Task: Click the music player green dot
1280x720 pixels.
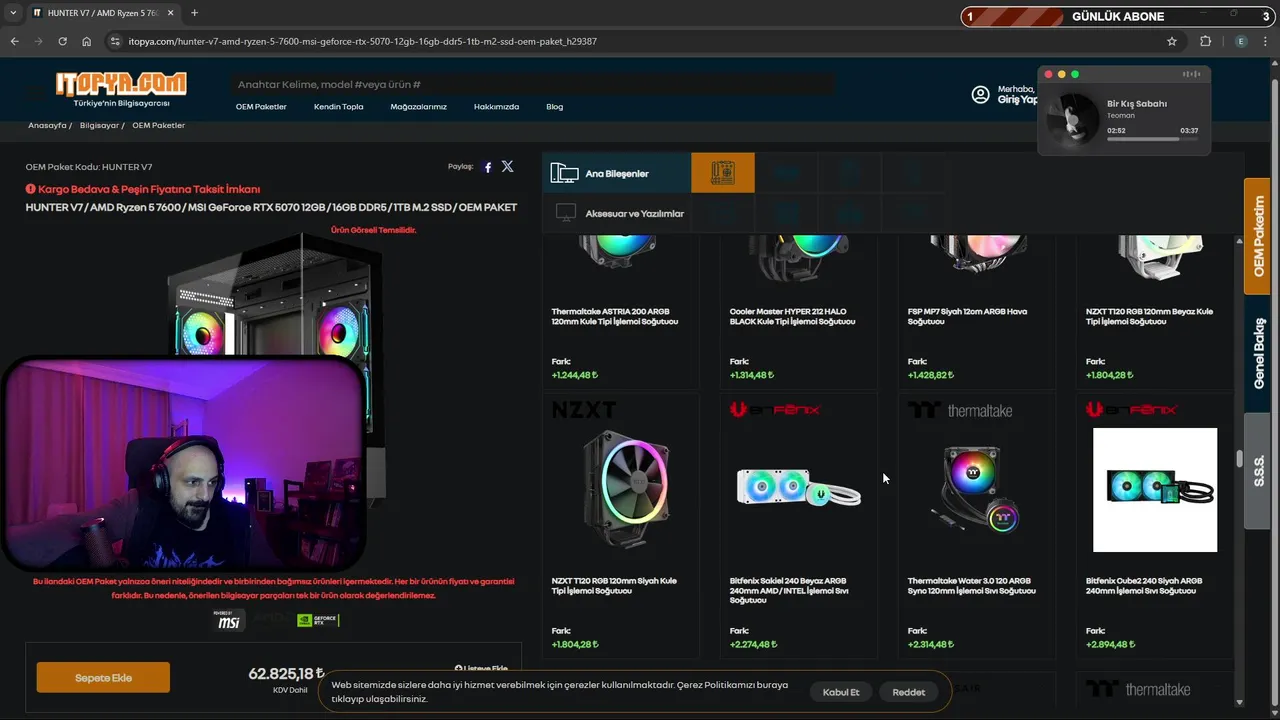Action: click(1075, 74)
